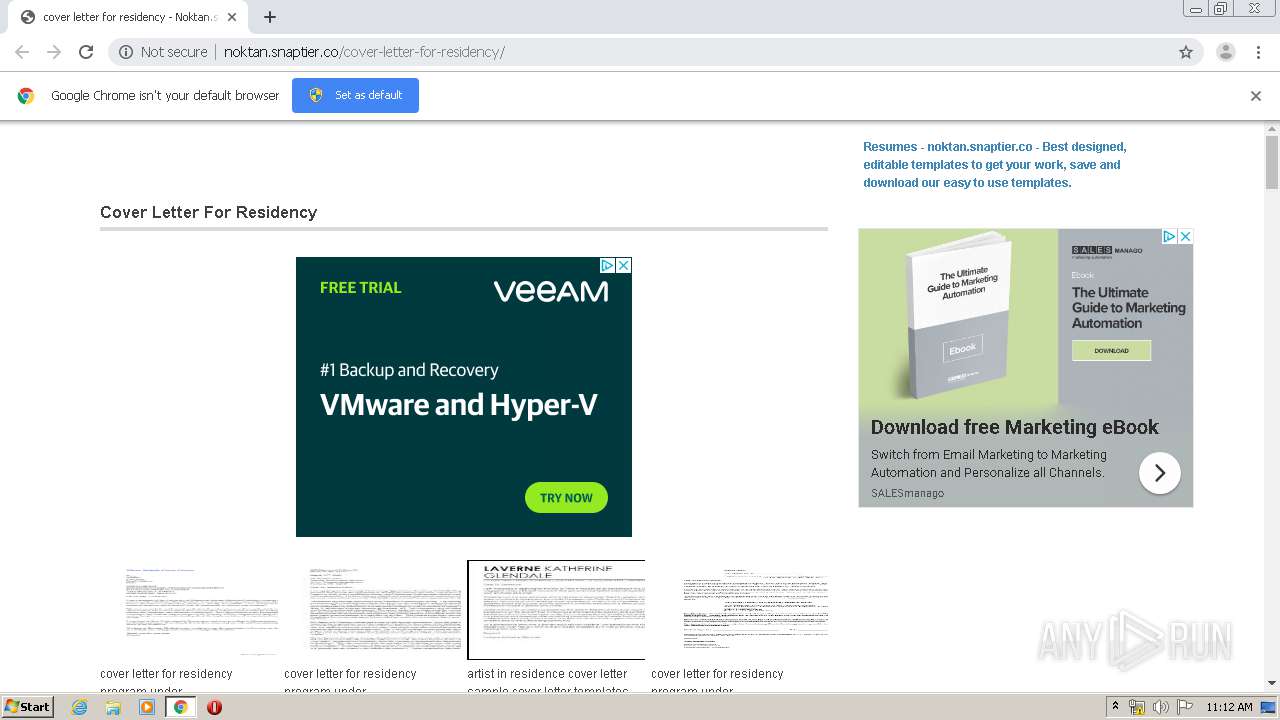Bookmark this page with the star icon

click(1186, 52)
